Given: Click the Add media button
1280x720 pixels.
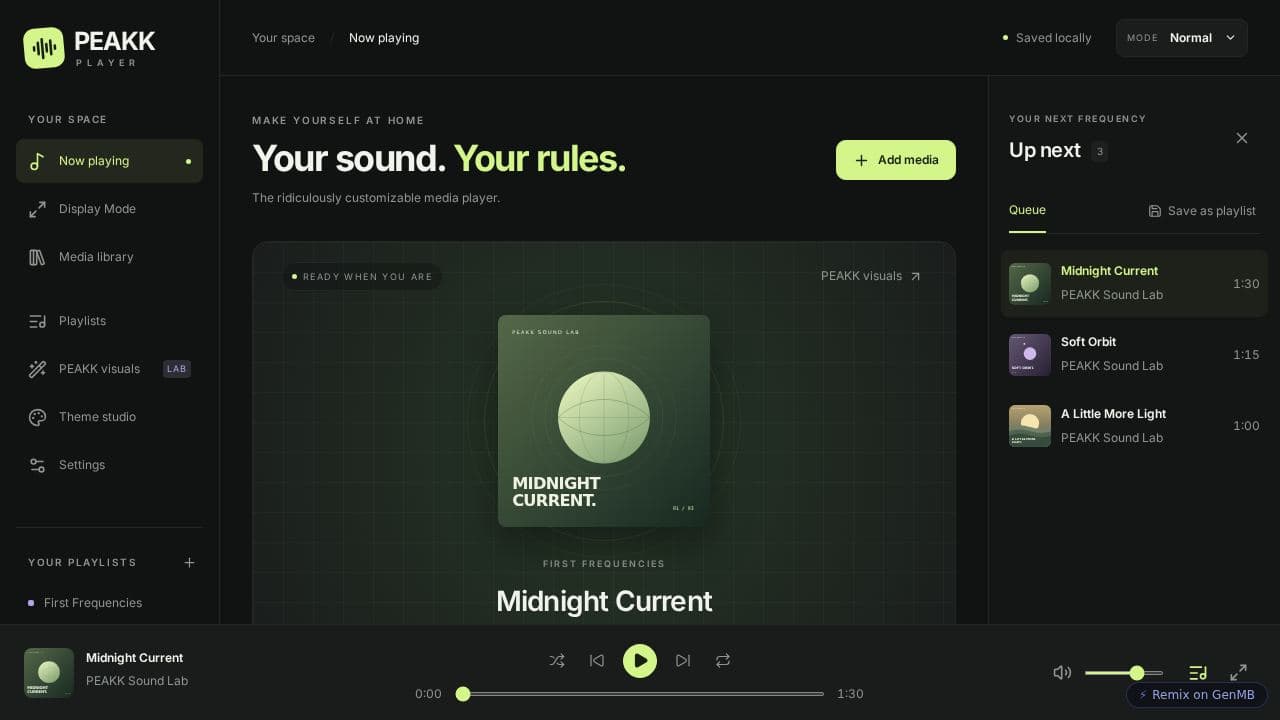Looking at the screenshot, I should 896,160.
